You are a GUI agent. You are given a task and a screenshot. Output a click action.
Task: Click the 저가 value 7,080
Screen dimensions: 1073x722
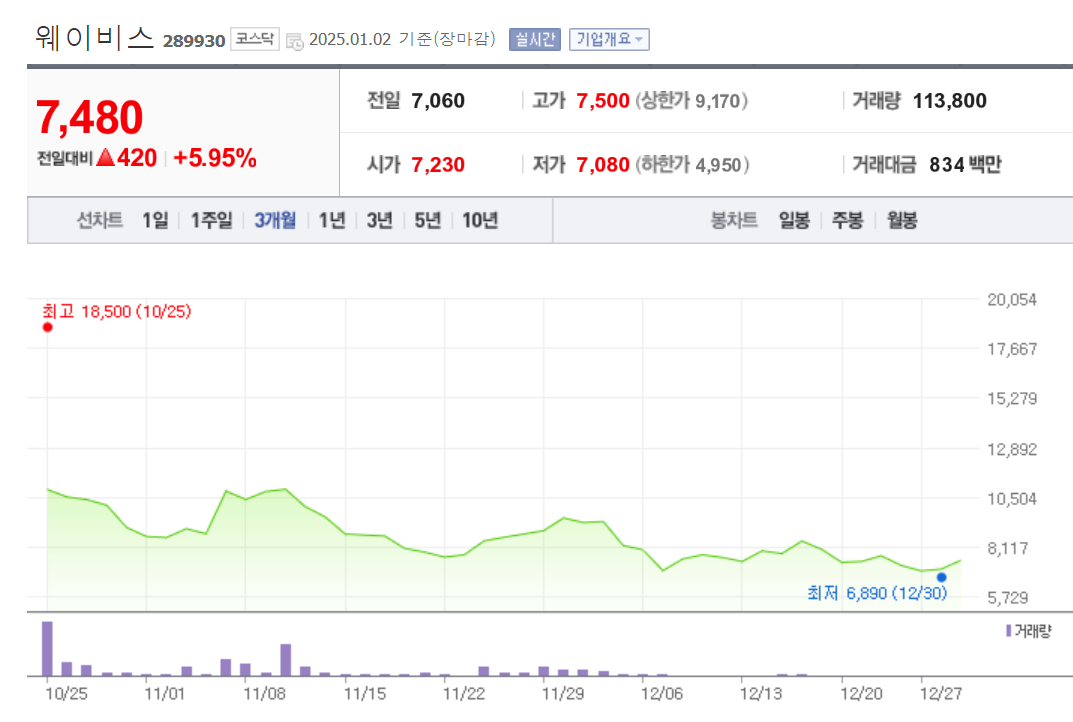(x=602, y=165)
